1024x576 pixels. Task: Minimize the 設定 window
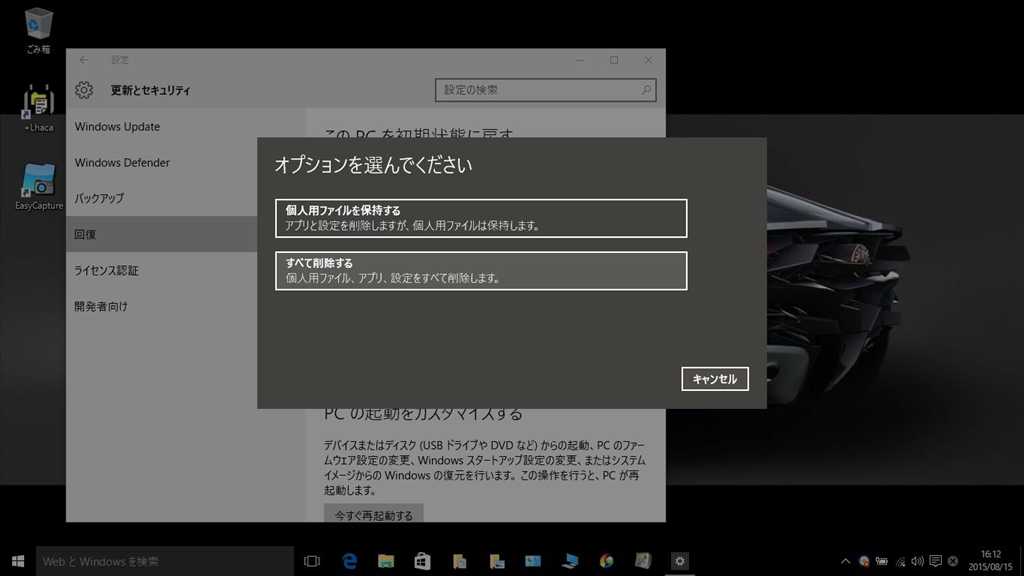579,60
